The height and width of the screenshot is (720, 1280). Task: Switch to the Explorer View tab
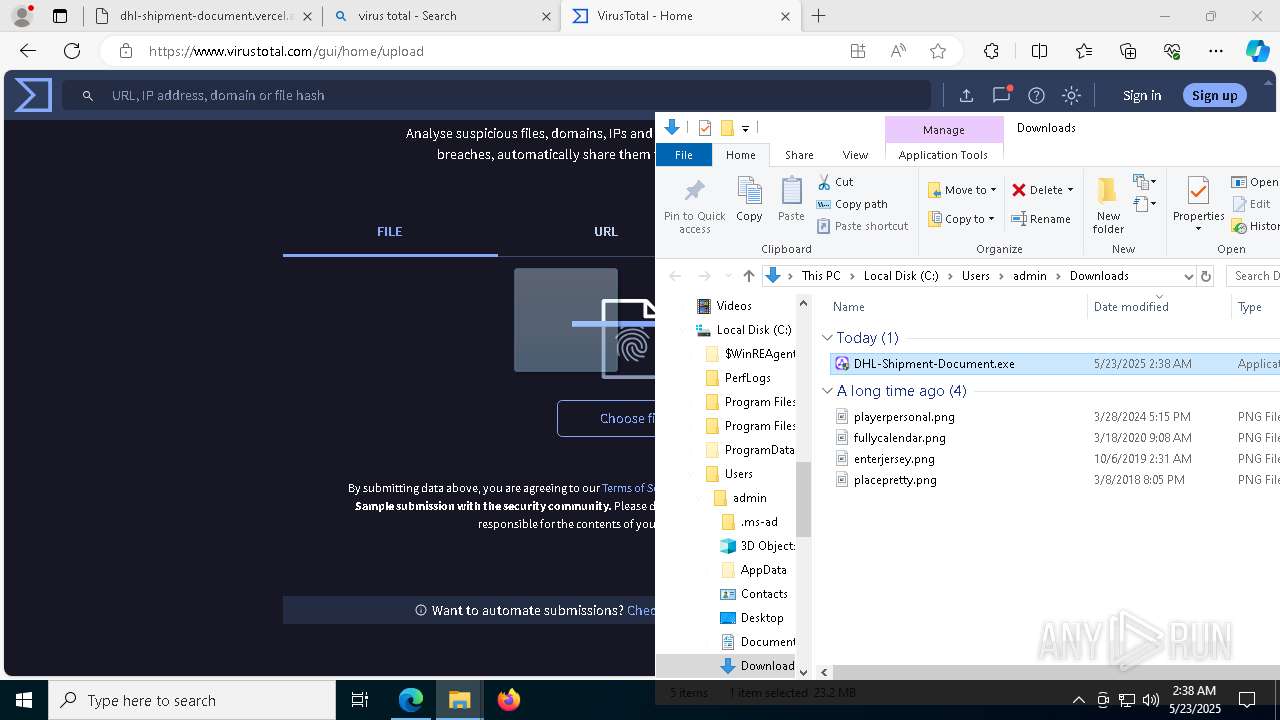pos(855,155)
